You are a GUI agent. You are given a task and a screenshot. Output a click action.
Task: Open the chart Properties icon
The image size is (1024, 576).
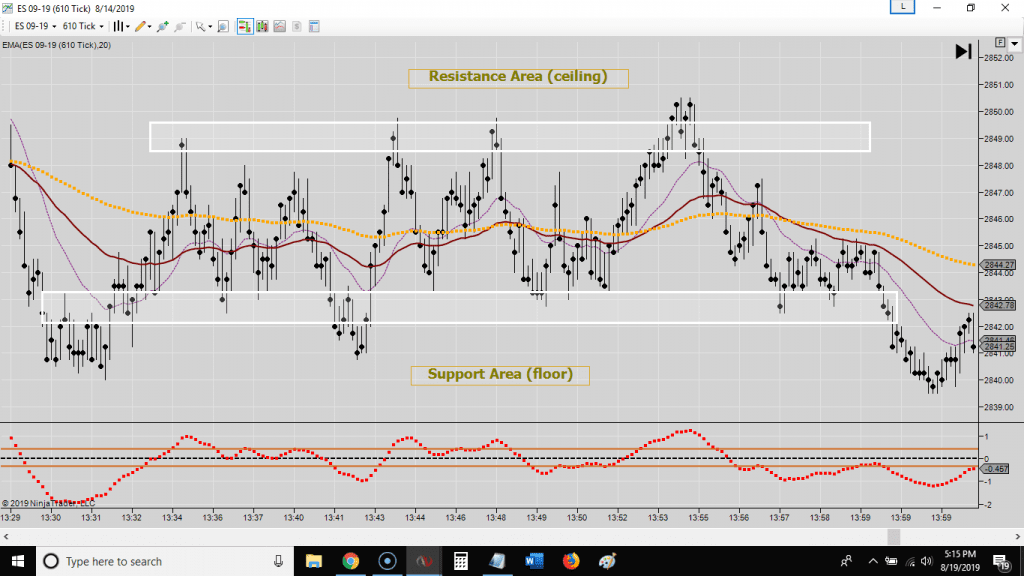click(314, 26)
